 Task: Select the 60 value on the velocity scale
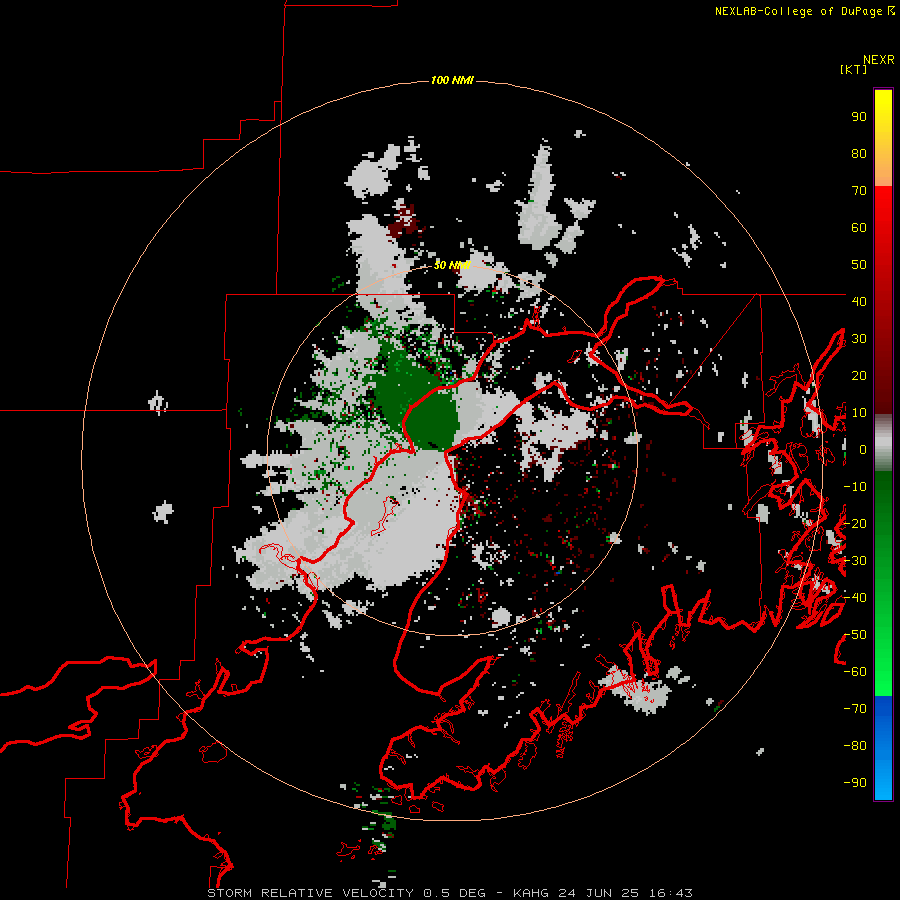[859, 228]
